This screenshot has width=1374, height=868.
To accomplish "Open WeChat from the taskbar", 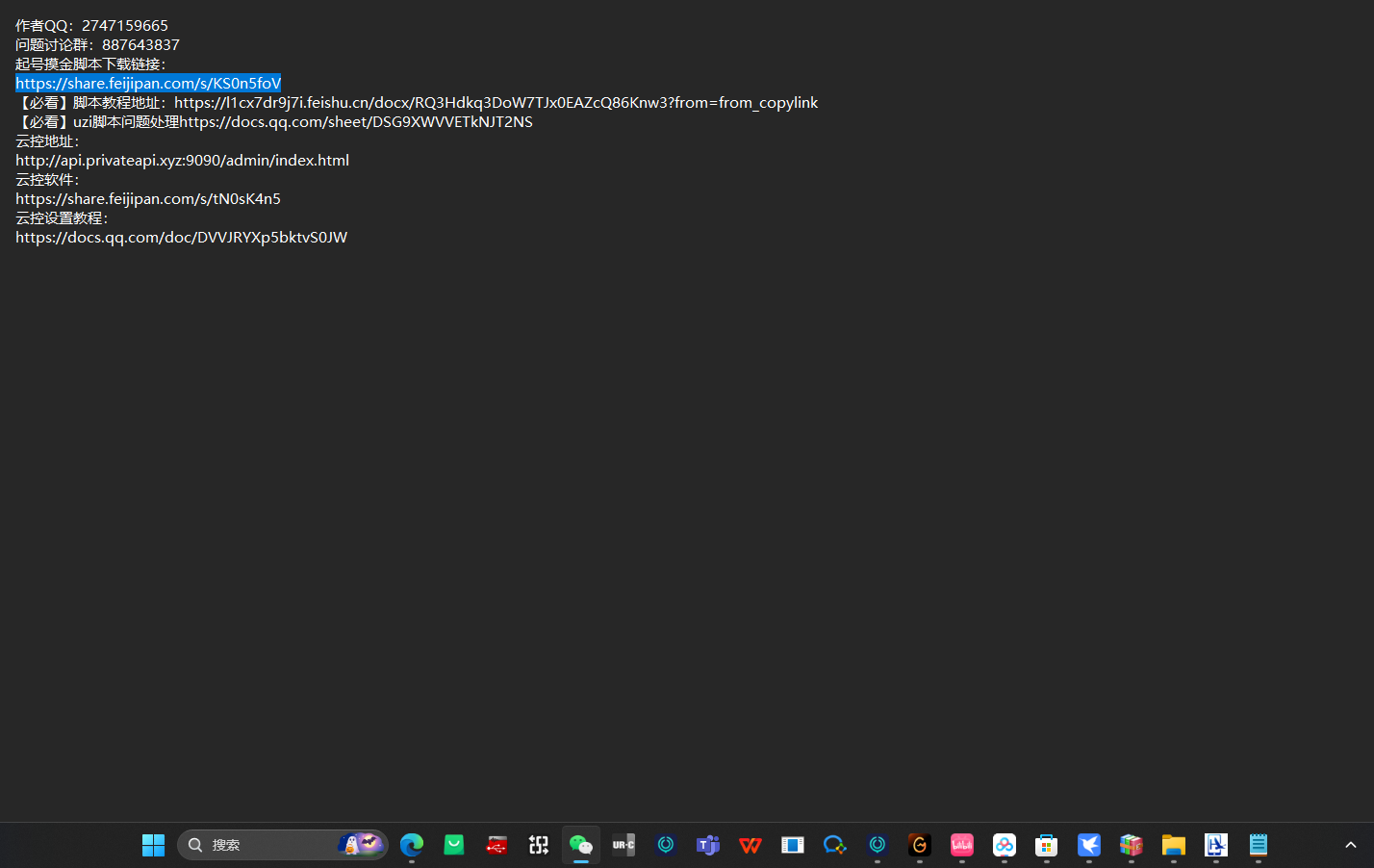I will [581, 845].
